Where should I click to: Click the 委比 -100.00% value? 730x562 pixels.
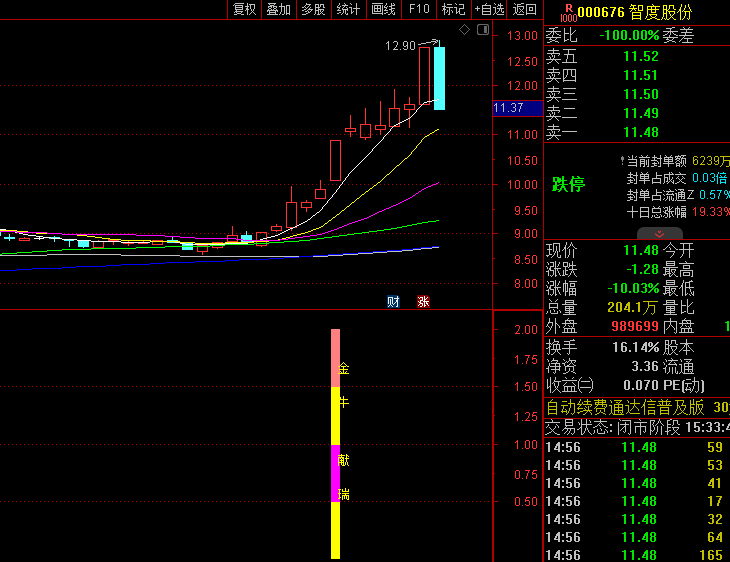(x=629, y=35)
